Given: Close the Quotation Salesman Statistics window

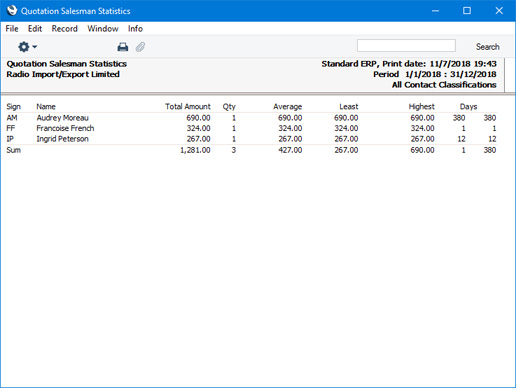Looking at the screenshot, I should pos(499,11).
